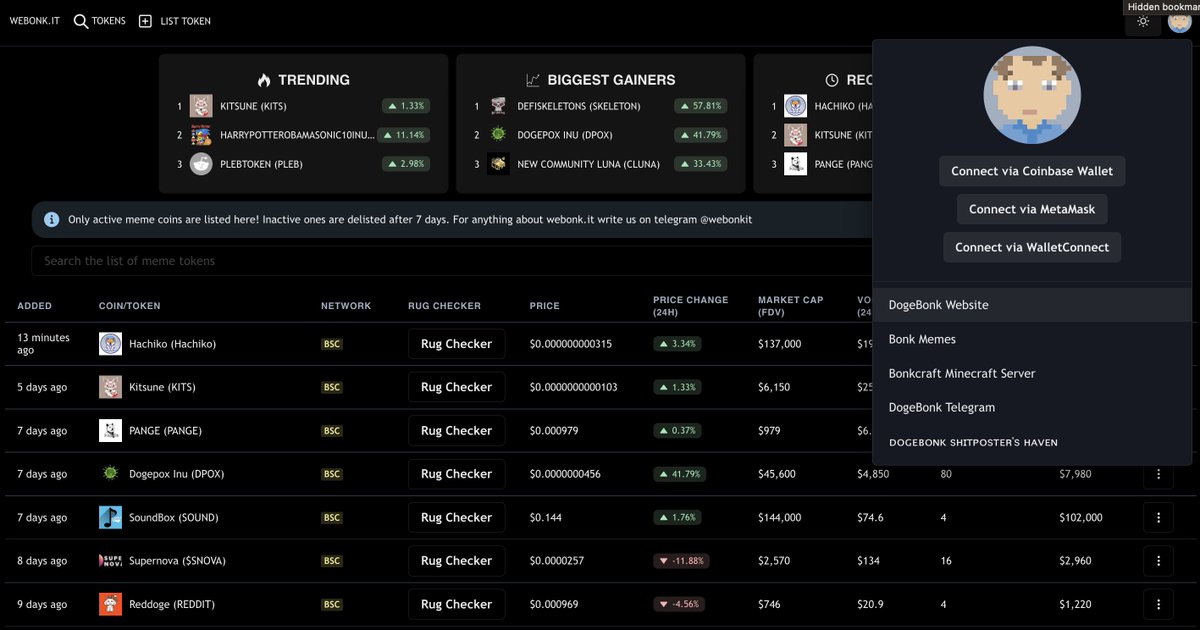The height and width of the screenshot is (630, 1200).
Task: Toggle light theme with the sun icon
Action: (x=1143, y=20)
